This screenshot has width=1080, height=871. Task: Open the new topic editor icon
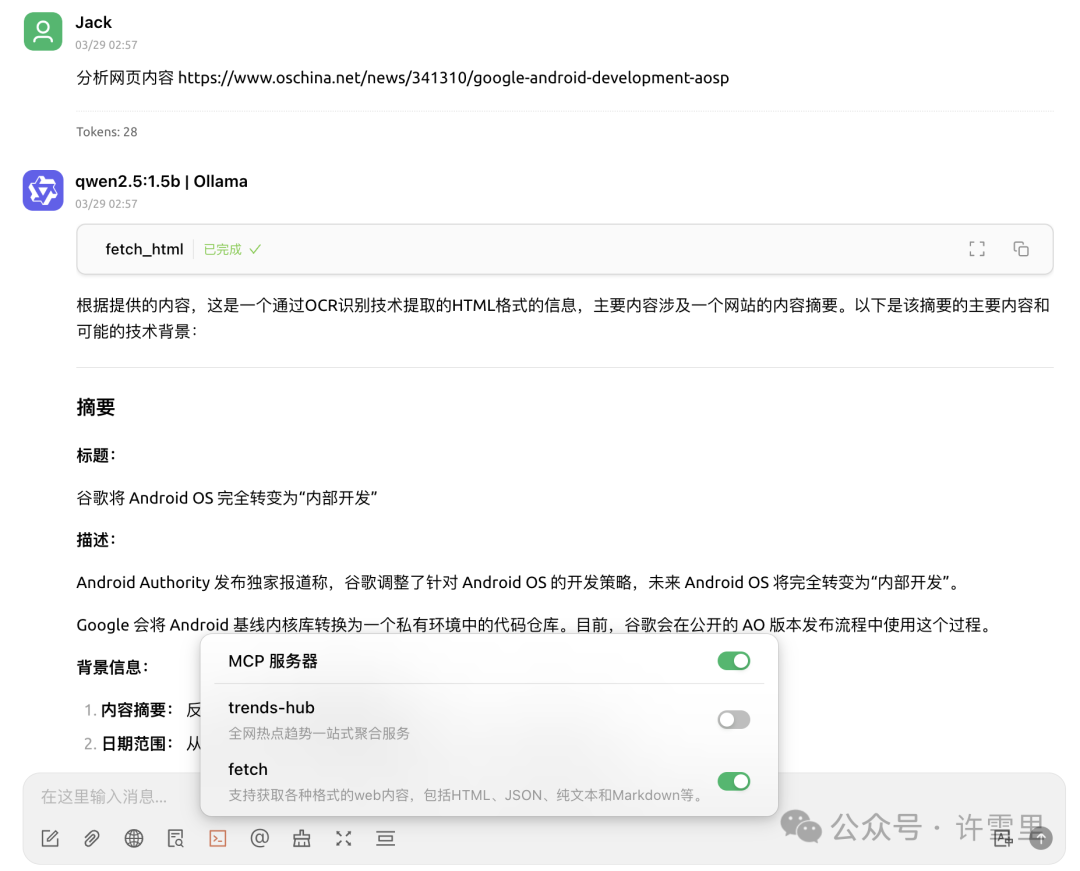pos(49,838)
